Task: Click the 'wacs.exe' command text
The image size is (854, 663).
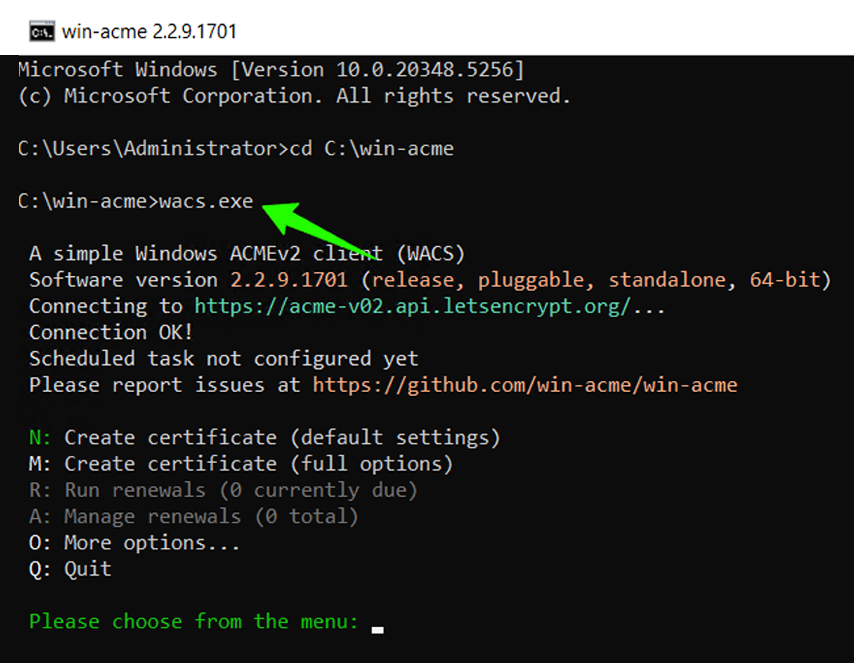Action: [206, 202]
